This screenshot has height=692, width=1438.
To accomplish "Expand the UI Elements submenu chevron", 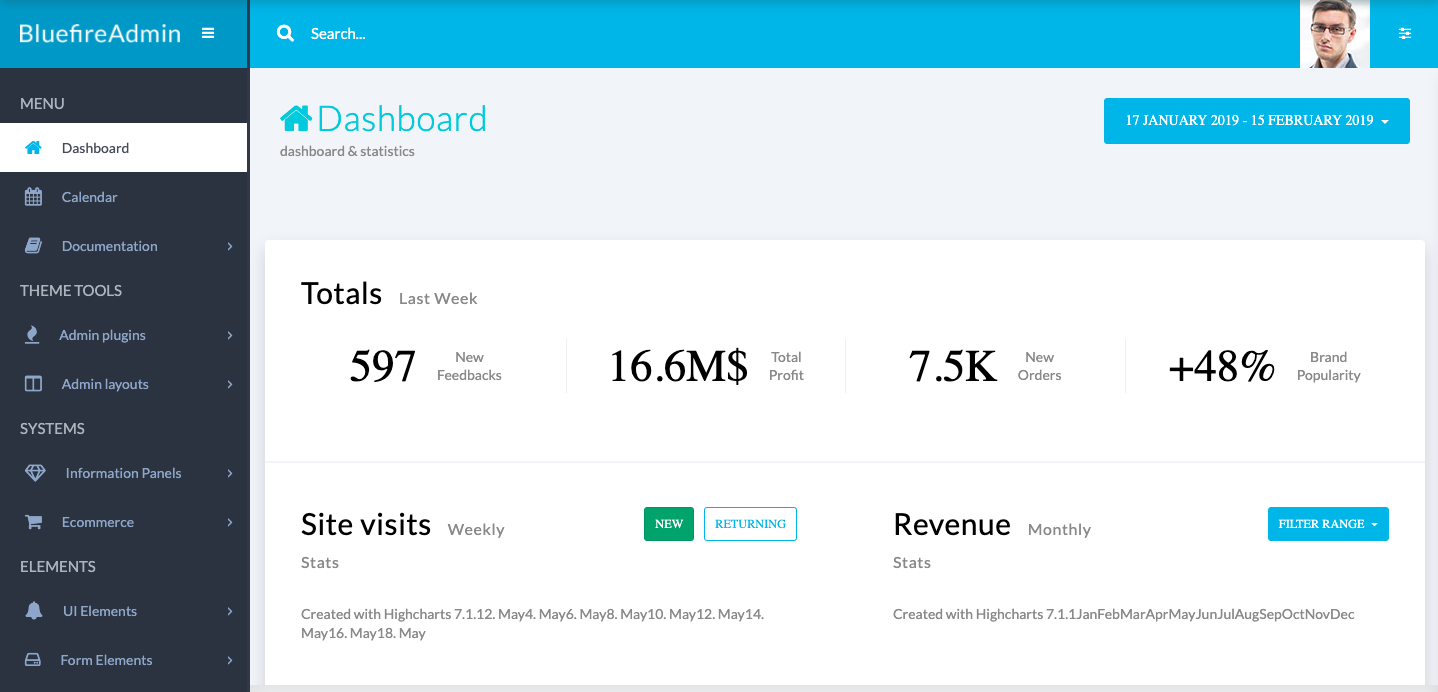I will pos(229,611).
